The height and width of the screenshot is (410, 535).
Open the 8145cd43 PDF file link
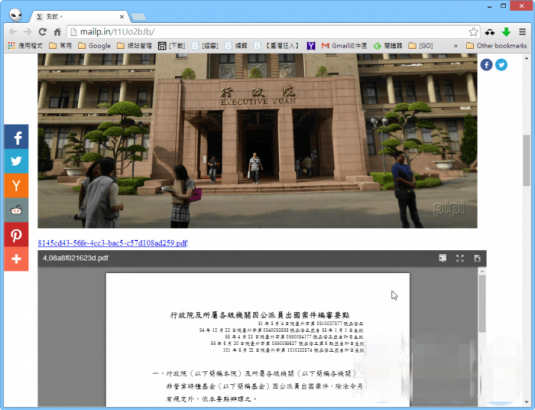113,243
